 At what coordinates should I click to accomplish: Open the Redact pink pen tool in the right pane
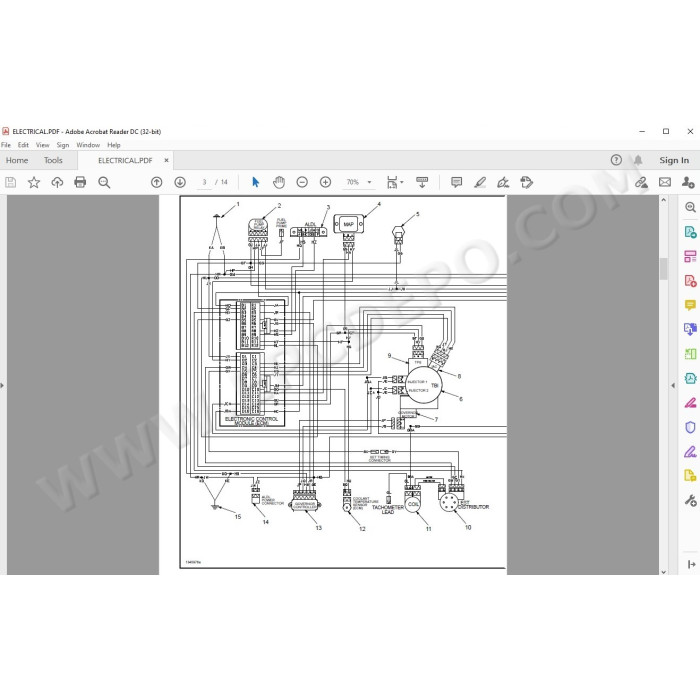pos(690,403)
